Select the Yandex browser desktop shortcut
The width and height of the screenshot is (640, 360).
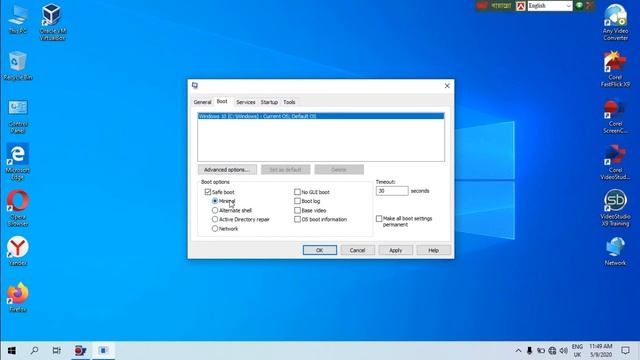tap(18, 251)
